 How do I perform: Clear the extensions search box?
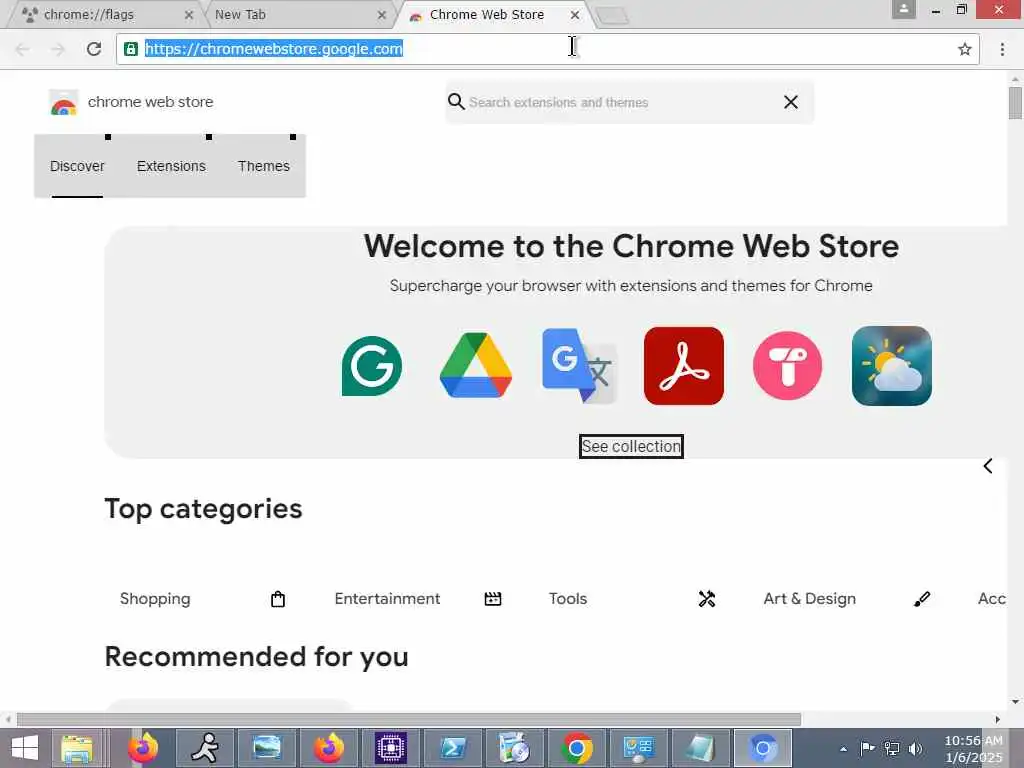point(791,102)
